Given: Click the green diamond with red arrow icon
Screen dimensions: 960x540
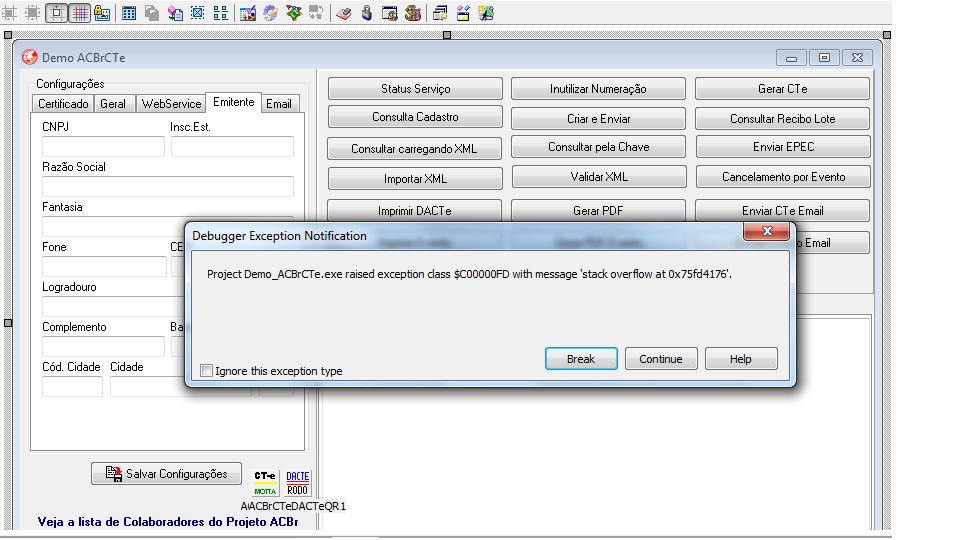Looking at the screenshot, I should tap(294, 13).
